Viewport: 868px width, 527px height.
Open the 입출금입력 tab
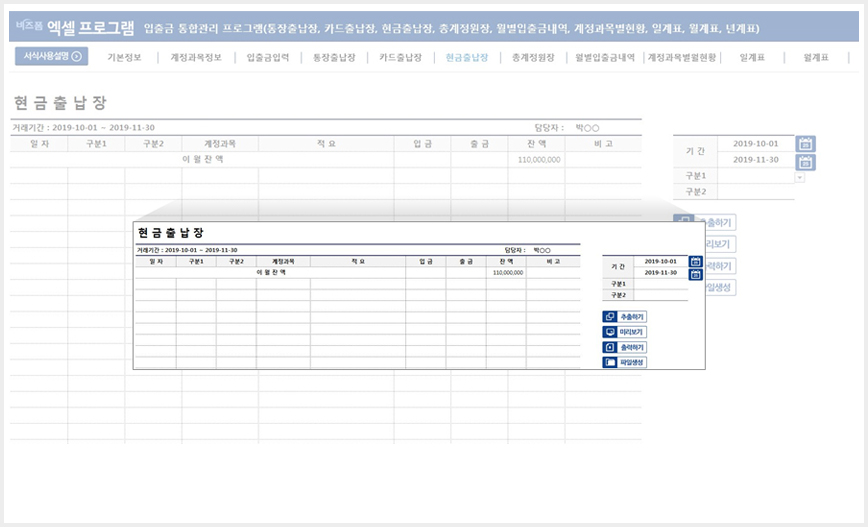[x=268, y=57]
